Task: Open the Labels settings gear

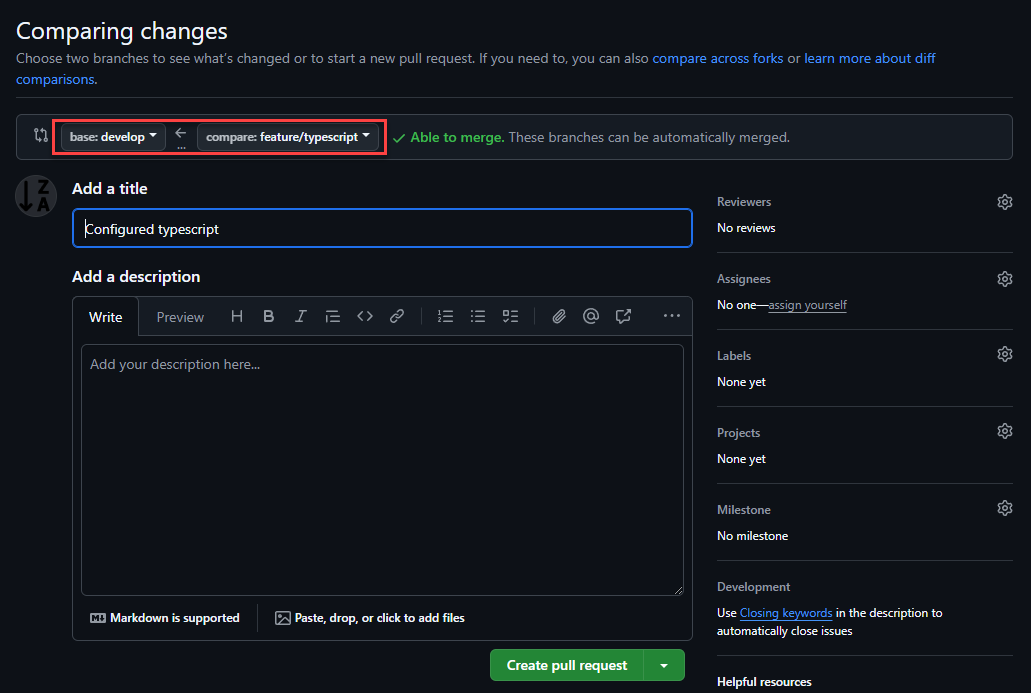Action: [x=1004, y=353]
